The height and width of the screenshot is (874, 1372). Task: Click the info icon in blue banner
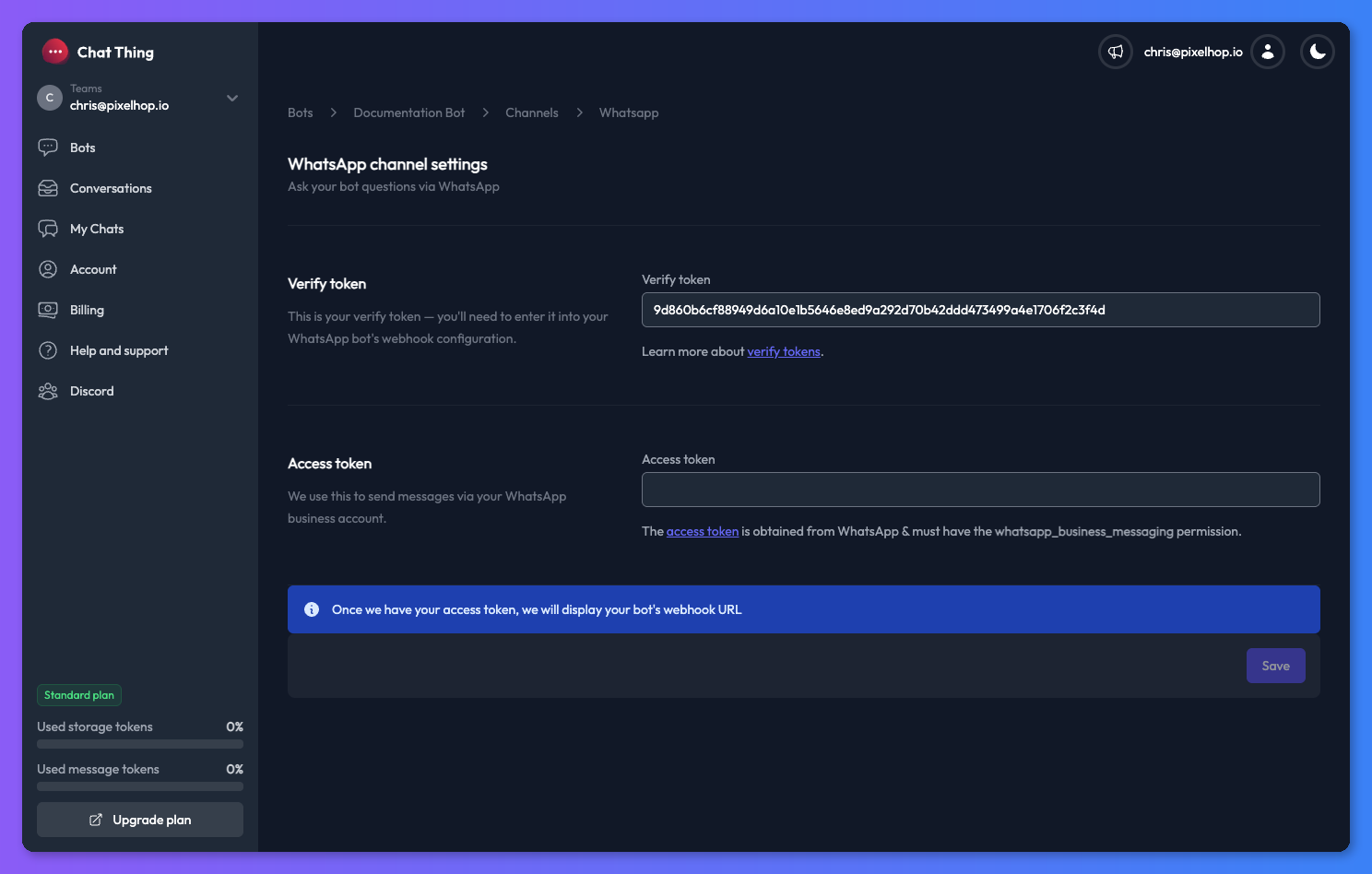pos(312,609)
